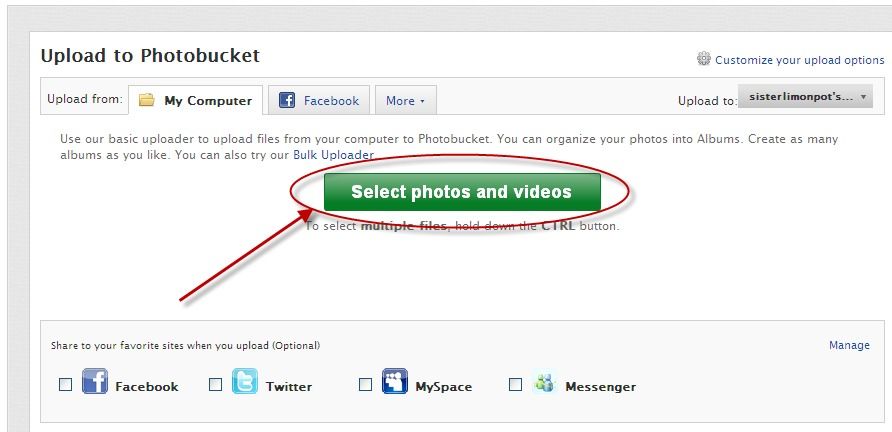This screenshot has width=892, height=432.
Task: Enable Facebook sharing checkbox
Action: pyautogui.click(x=65, y=385)
